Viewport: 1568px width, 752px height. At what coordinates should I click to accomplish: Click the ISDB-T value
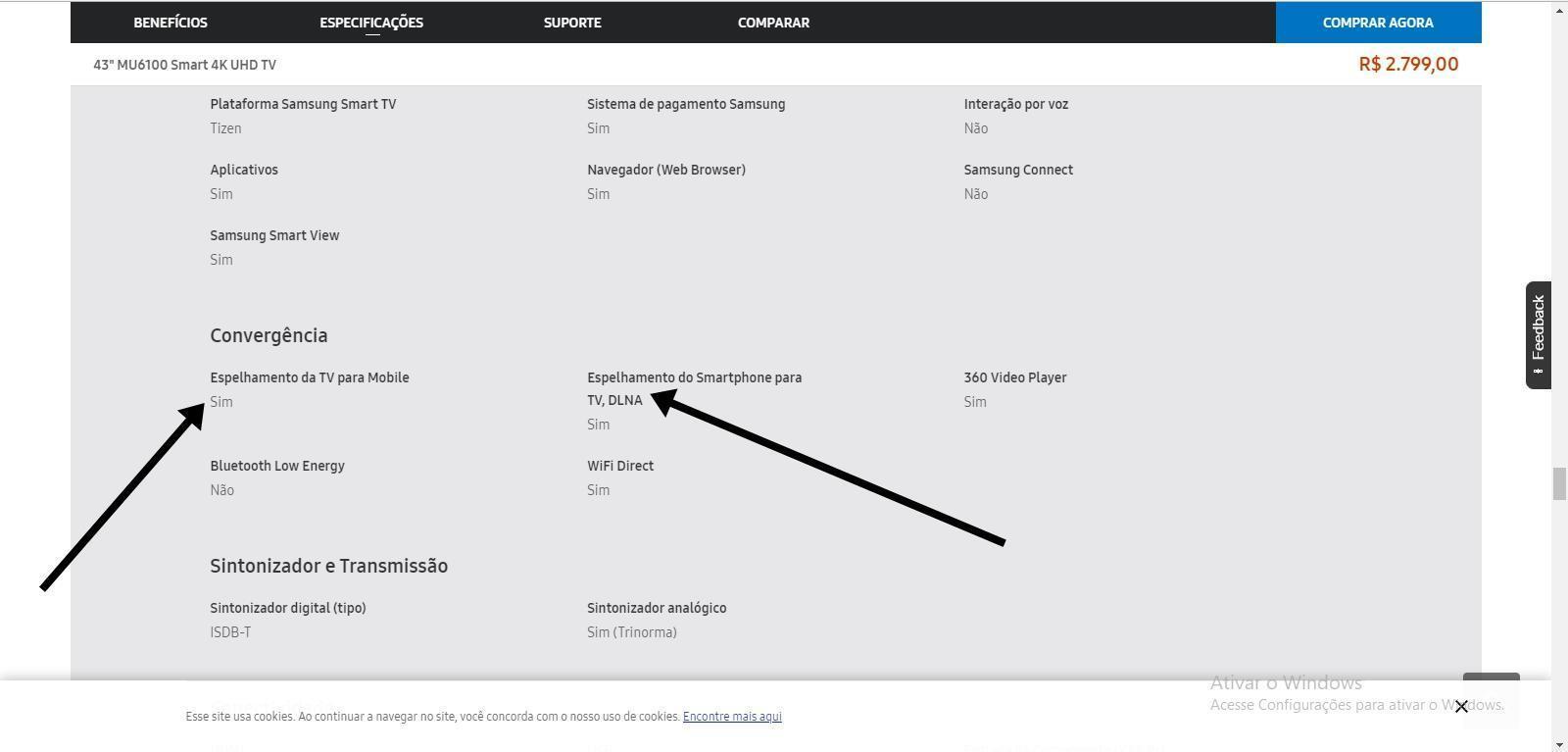pos(230,632)
